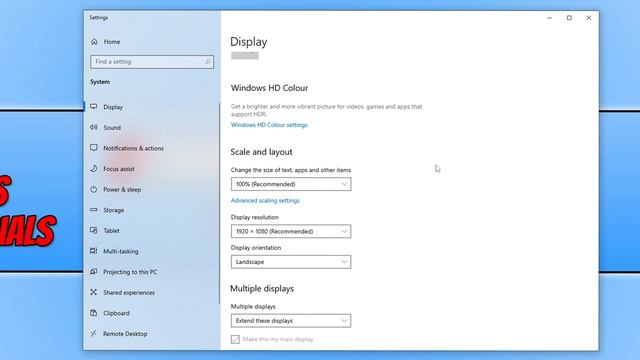Click the Home house icon
This screenshot has height=360, width=640.
[x=94, y=42]
